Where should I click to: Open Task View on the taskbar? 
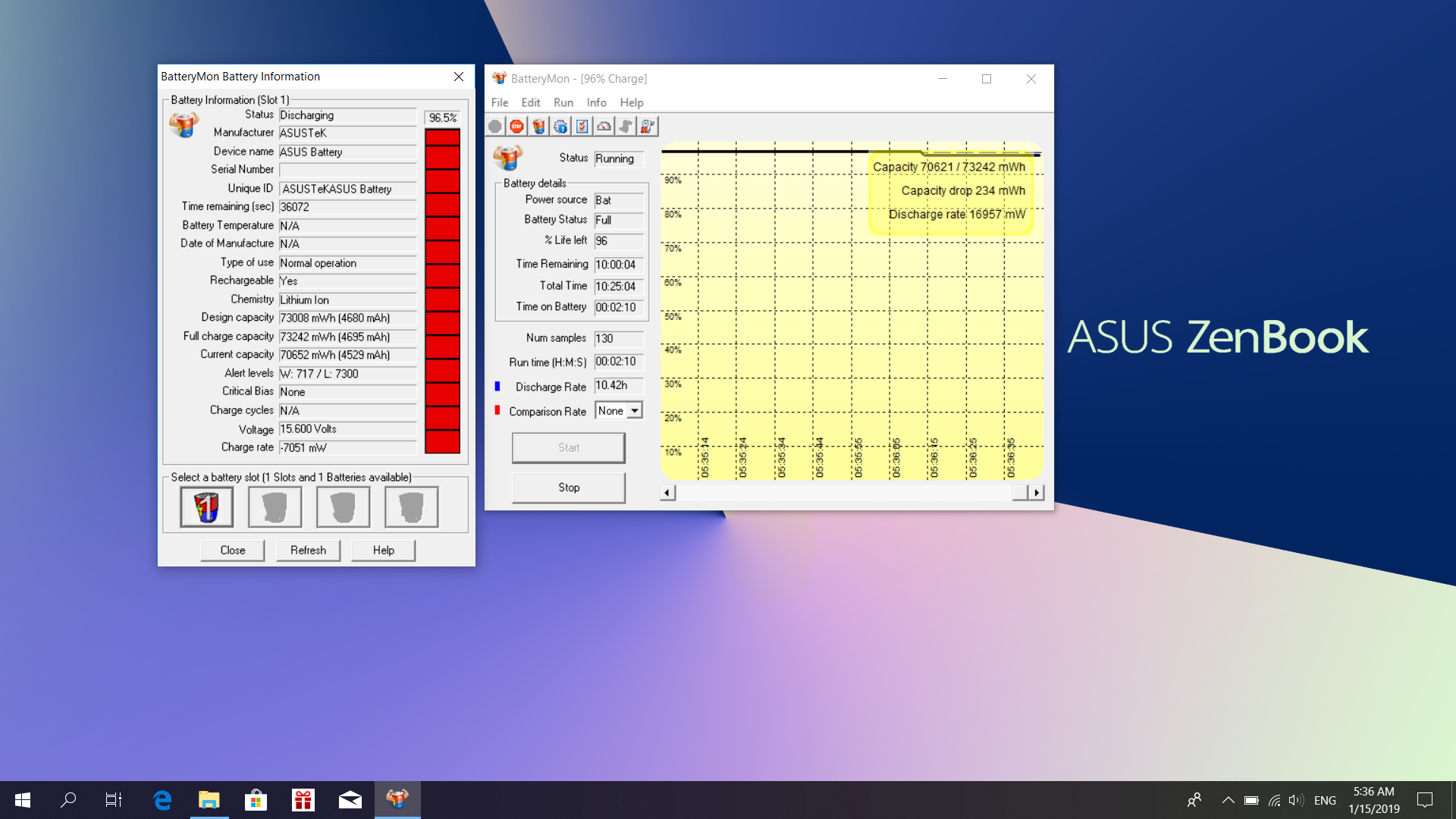click(114, 800)
